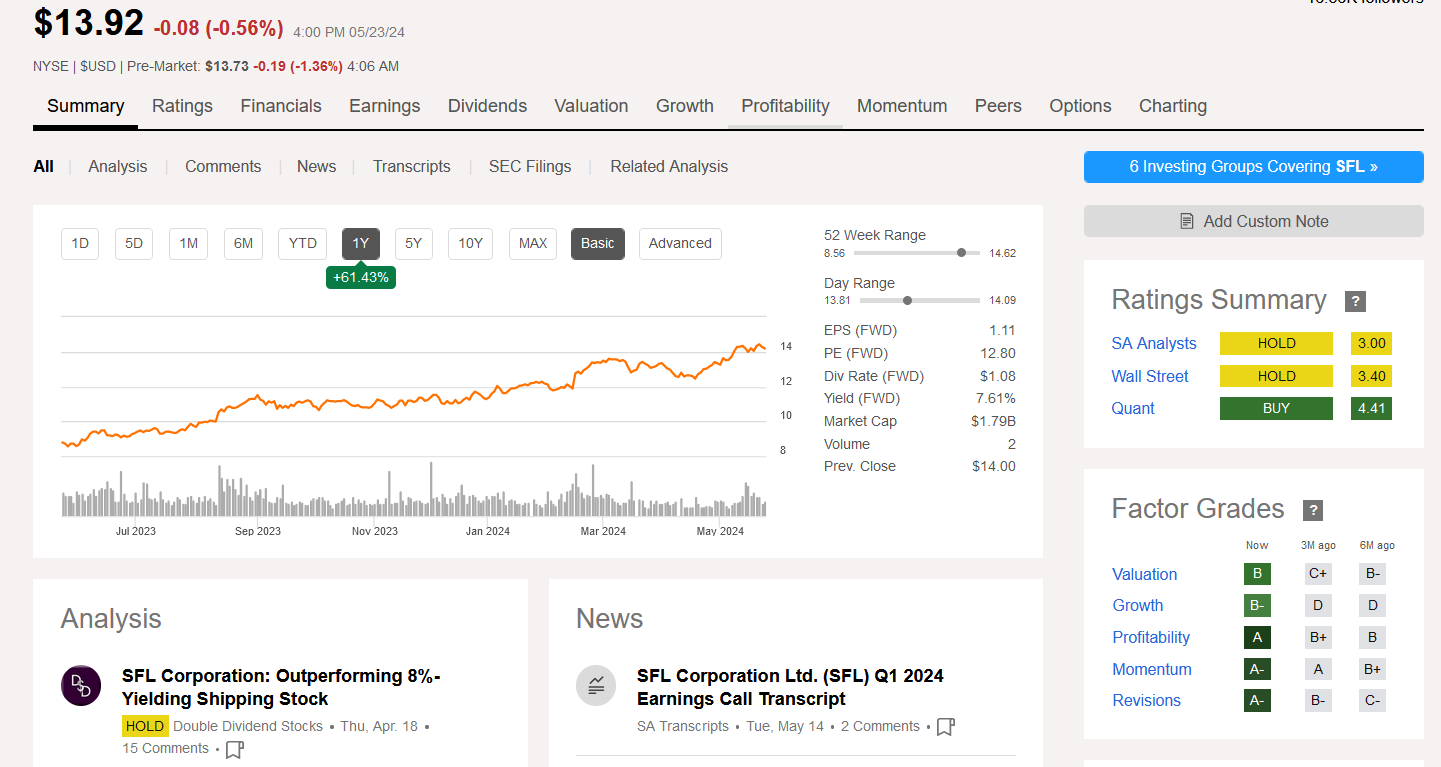Image resolution: width=1441 pixels, height=767 pixels.
Task: Select the 5D chart range
Action: coord(134,243)
